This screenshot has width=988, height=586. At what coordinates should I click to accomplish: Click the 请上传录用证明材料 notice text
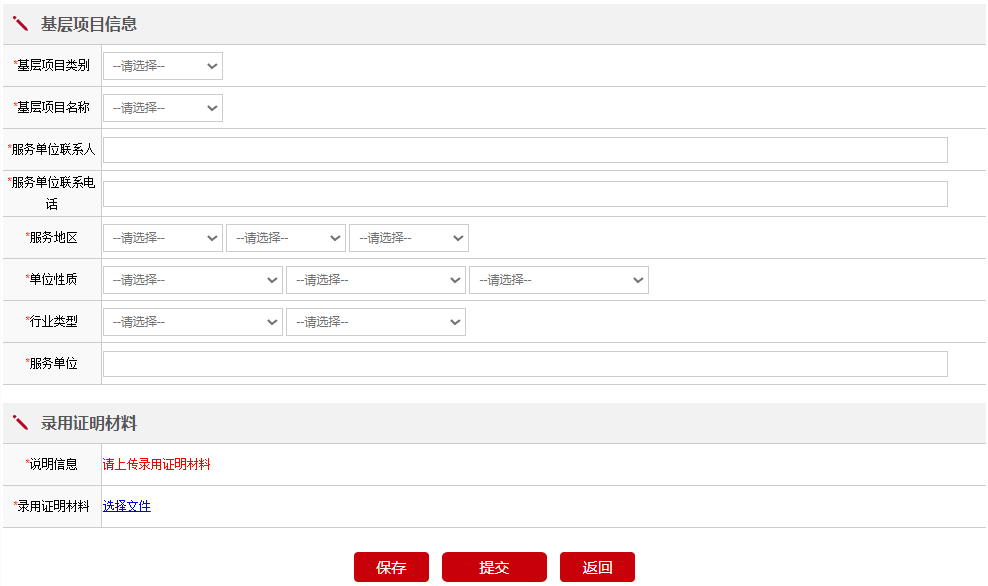click(157, 464)
